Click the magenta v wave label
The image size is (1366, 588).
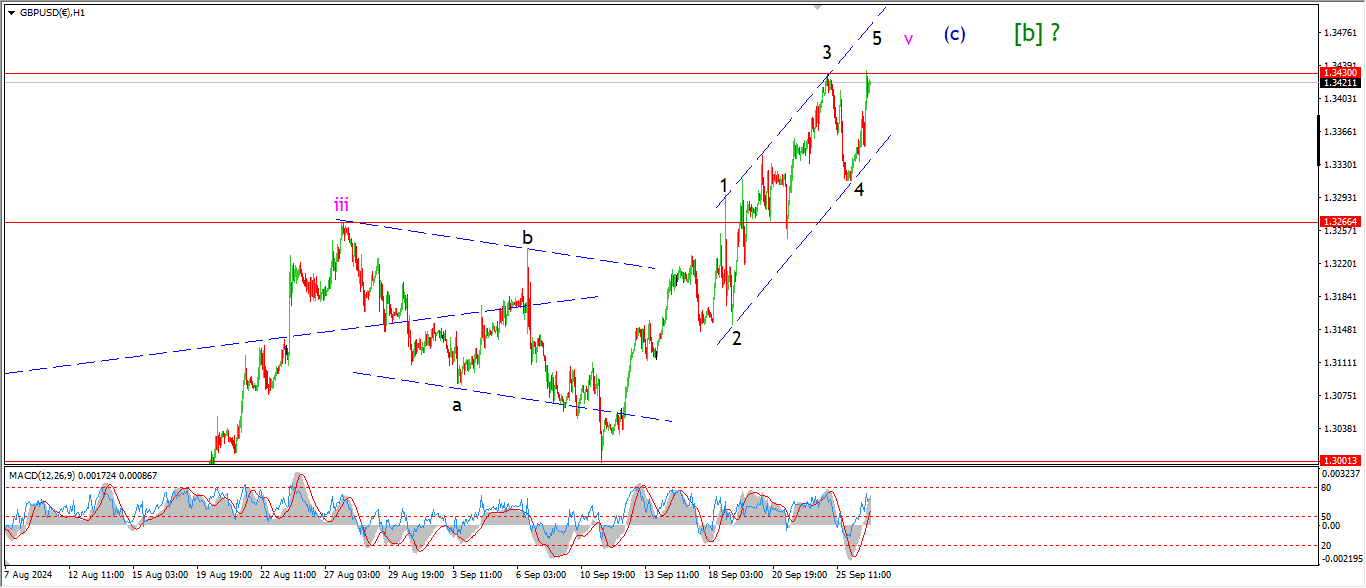pos(908,40)
